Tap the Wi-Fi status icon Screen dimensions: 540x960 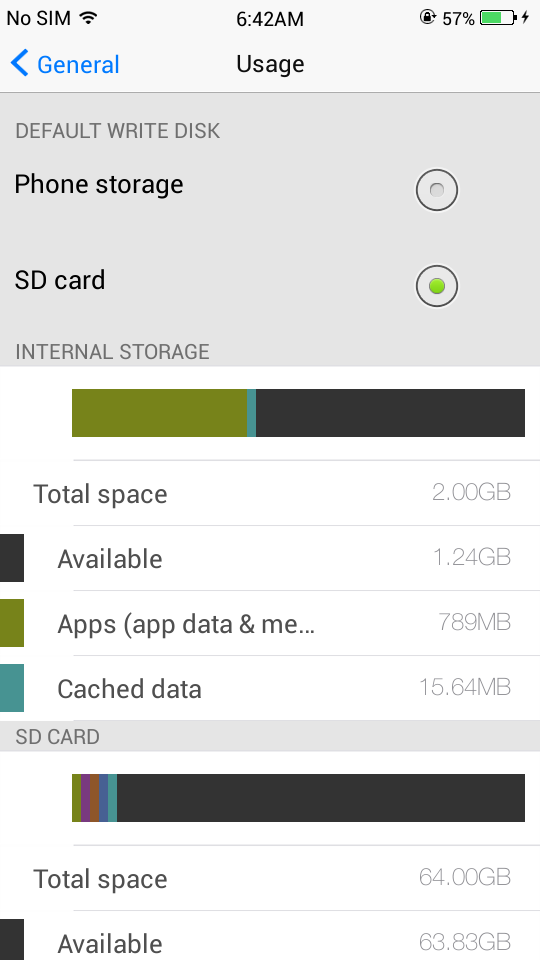click(x=89, y=18)
